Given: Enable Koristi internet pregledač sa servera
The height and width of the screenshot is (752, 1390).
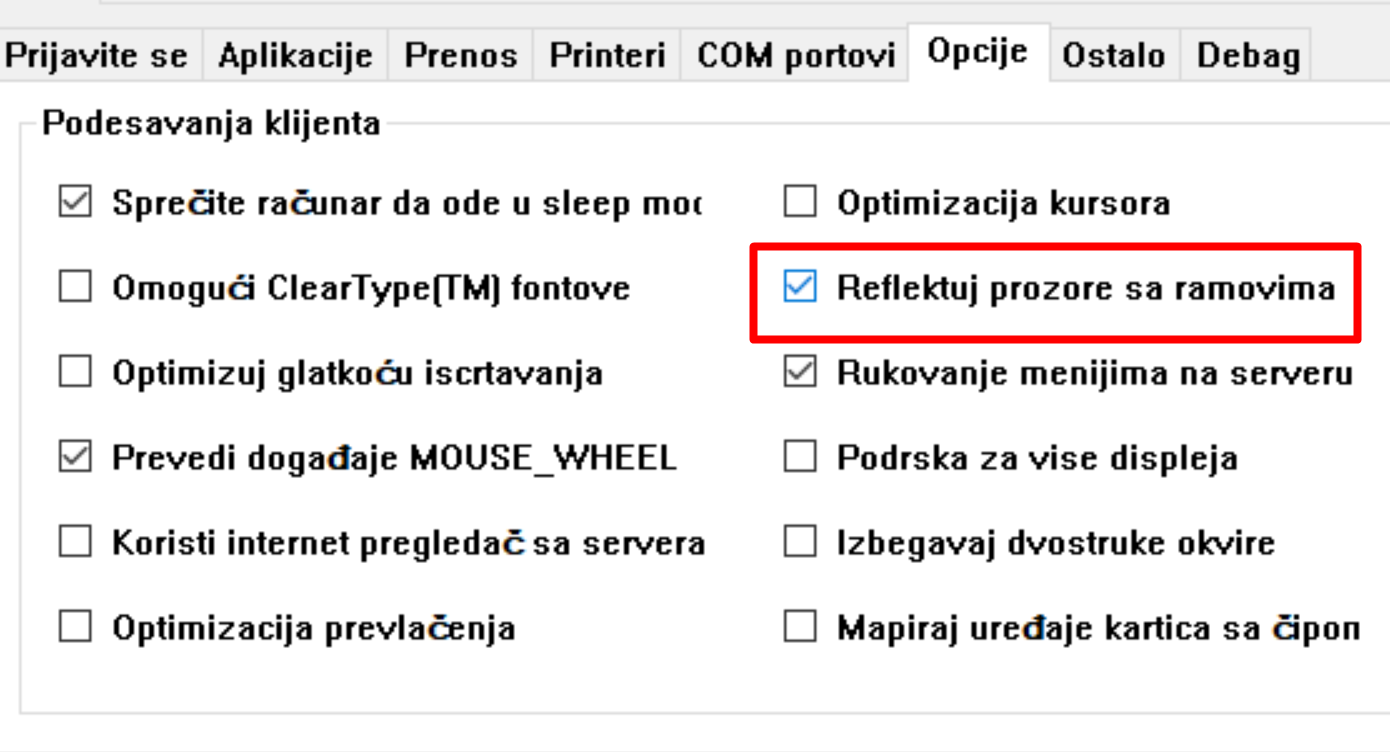Looking at the screenshot, I should click(x=75, y=544).
